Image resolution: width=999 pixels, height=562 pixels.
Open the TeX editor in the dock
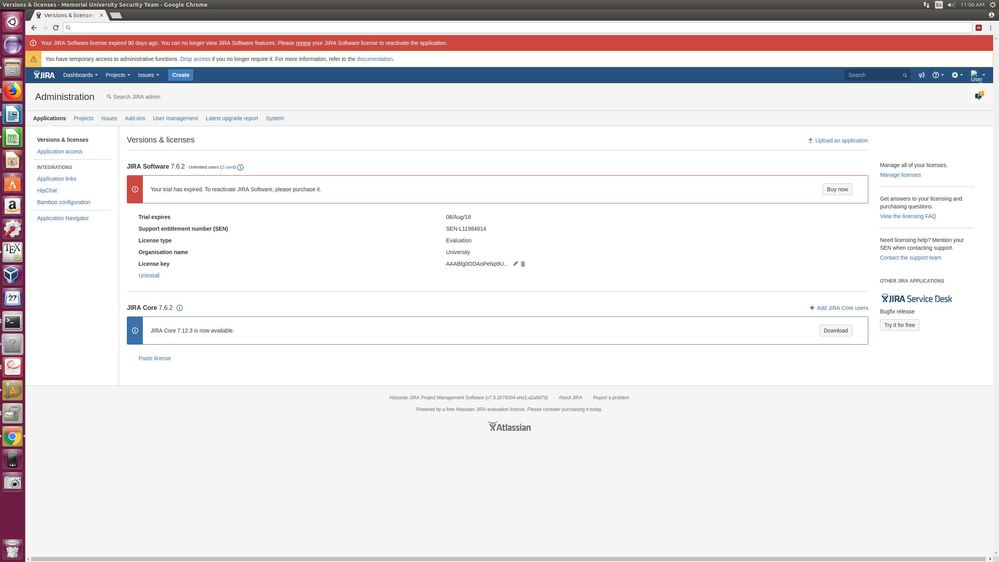coord(12,252)
